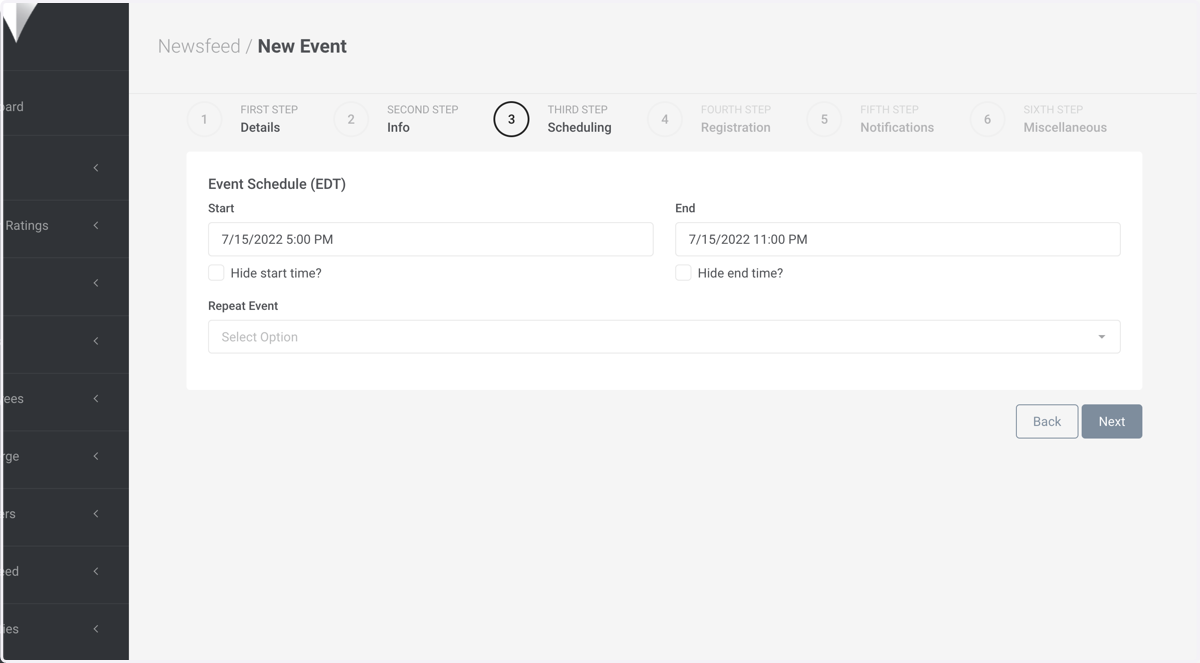Click step number 6 circle
Screen dimensions: 1200x663
point(987,119)
